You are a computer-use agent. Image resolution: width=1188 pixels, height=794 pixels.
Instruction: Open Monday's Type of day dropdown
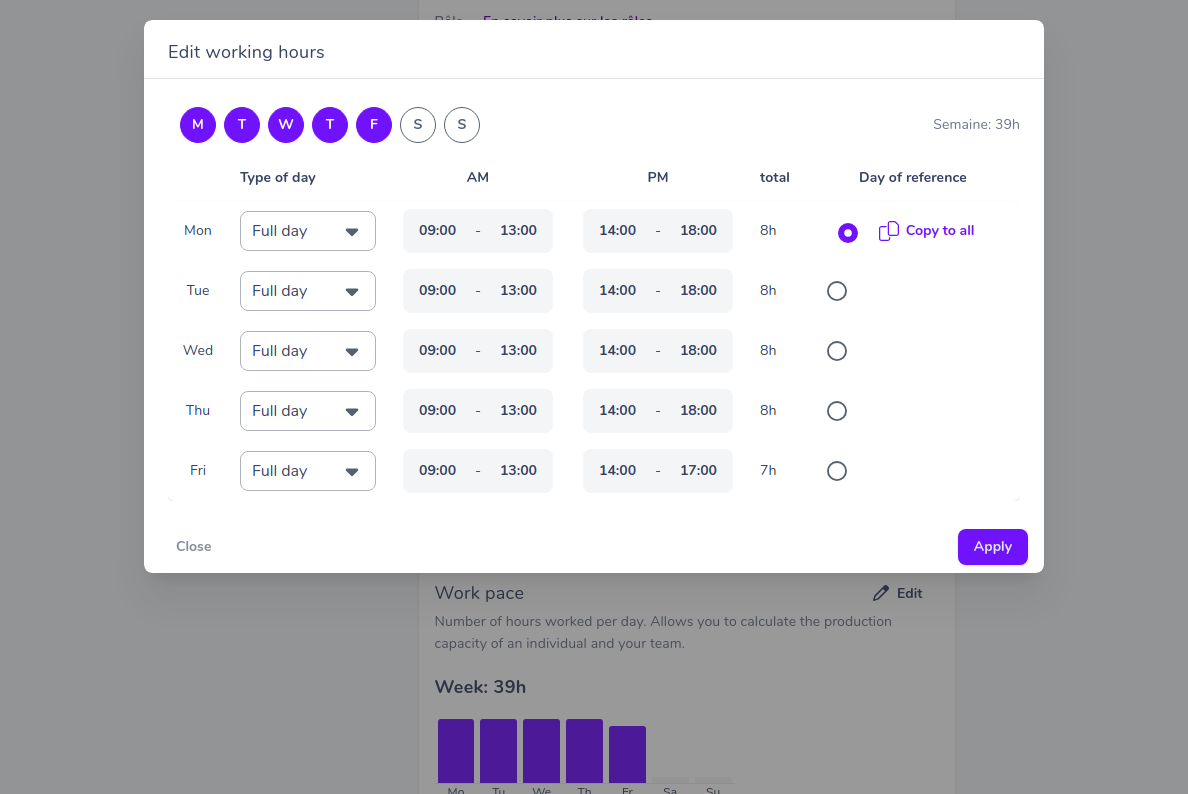pos(308,231)
